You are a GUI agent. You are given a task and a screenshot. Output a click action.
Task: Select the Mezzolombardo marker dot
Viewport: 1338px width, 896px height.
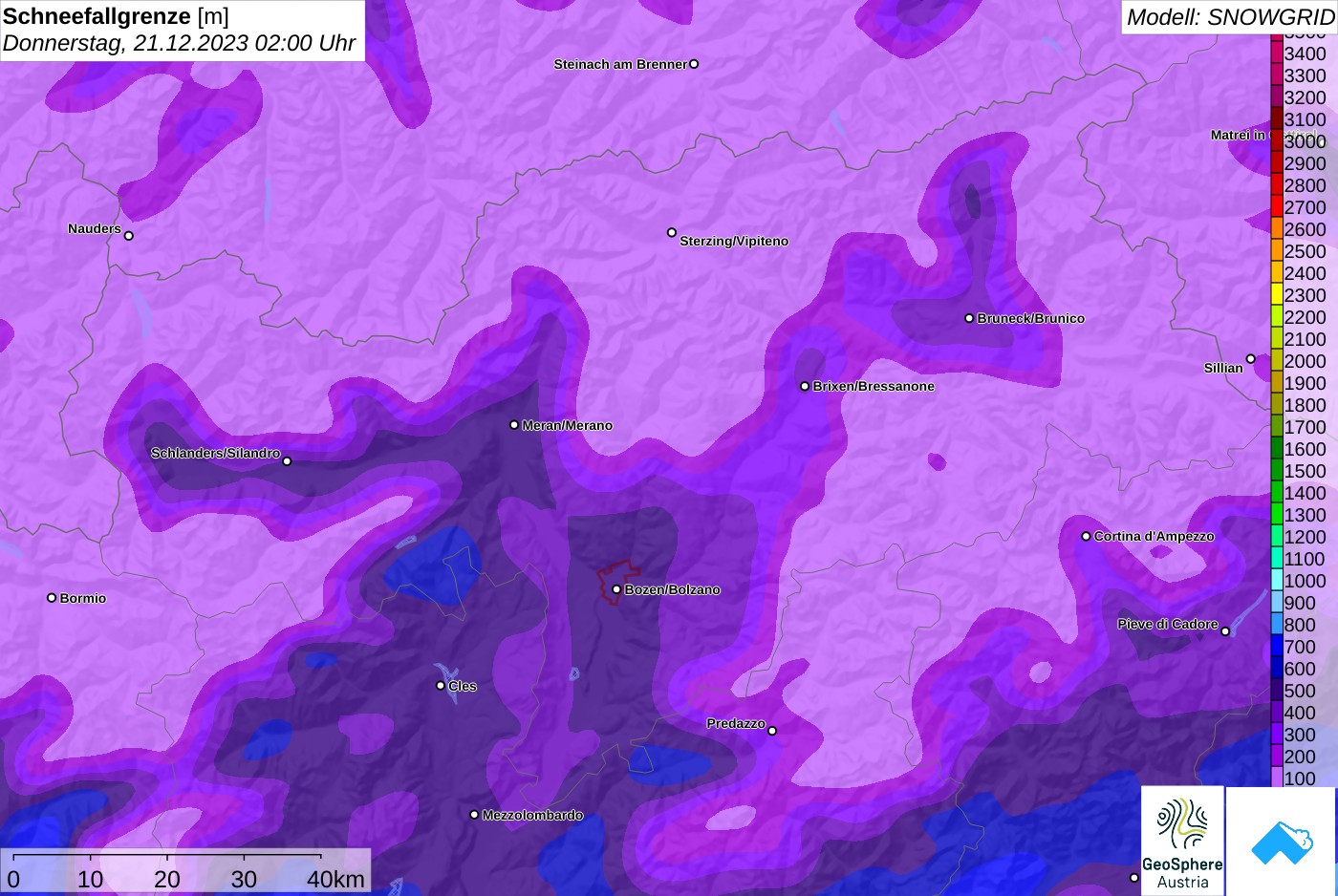pyautogui.click(x=474, y=815)
